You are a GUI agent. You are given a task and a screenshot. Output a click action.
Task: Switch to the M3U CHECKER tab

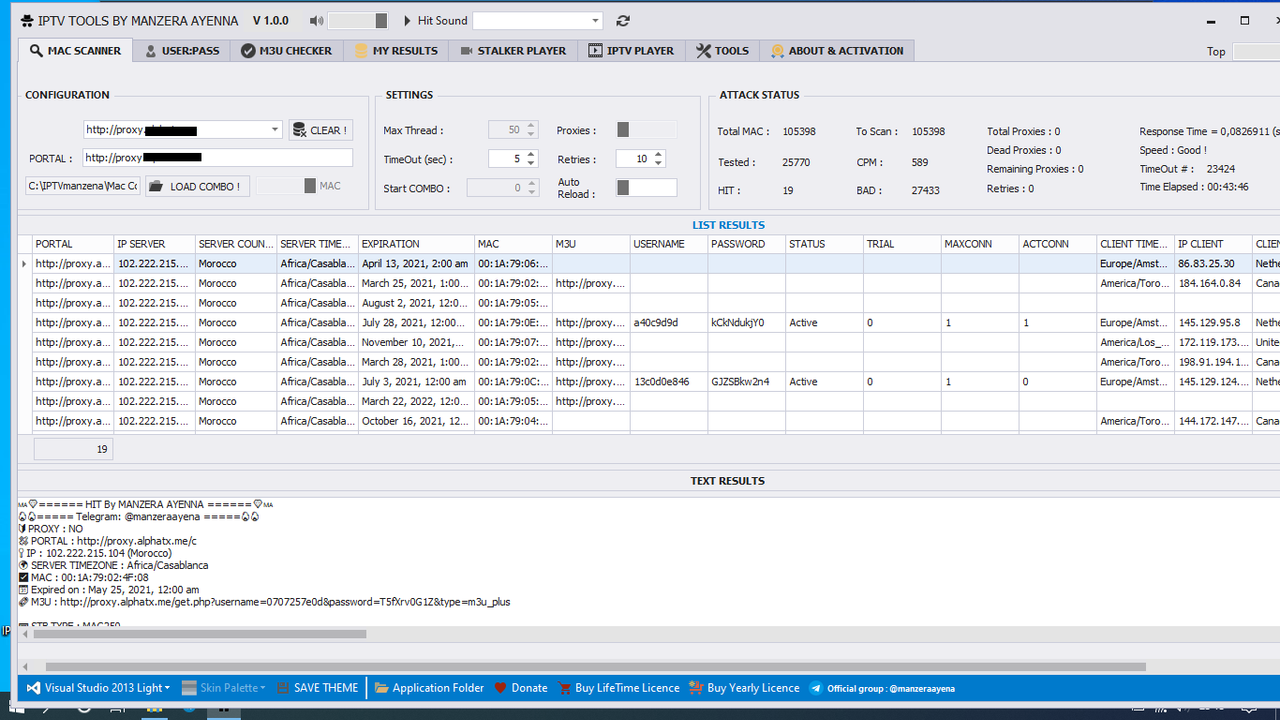coord(286,50)
